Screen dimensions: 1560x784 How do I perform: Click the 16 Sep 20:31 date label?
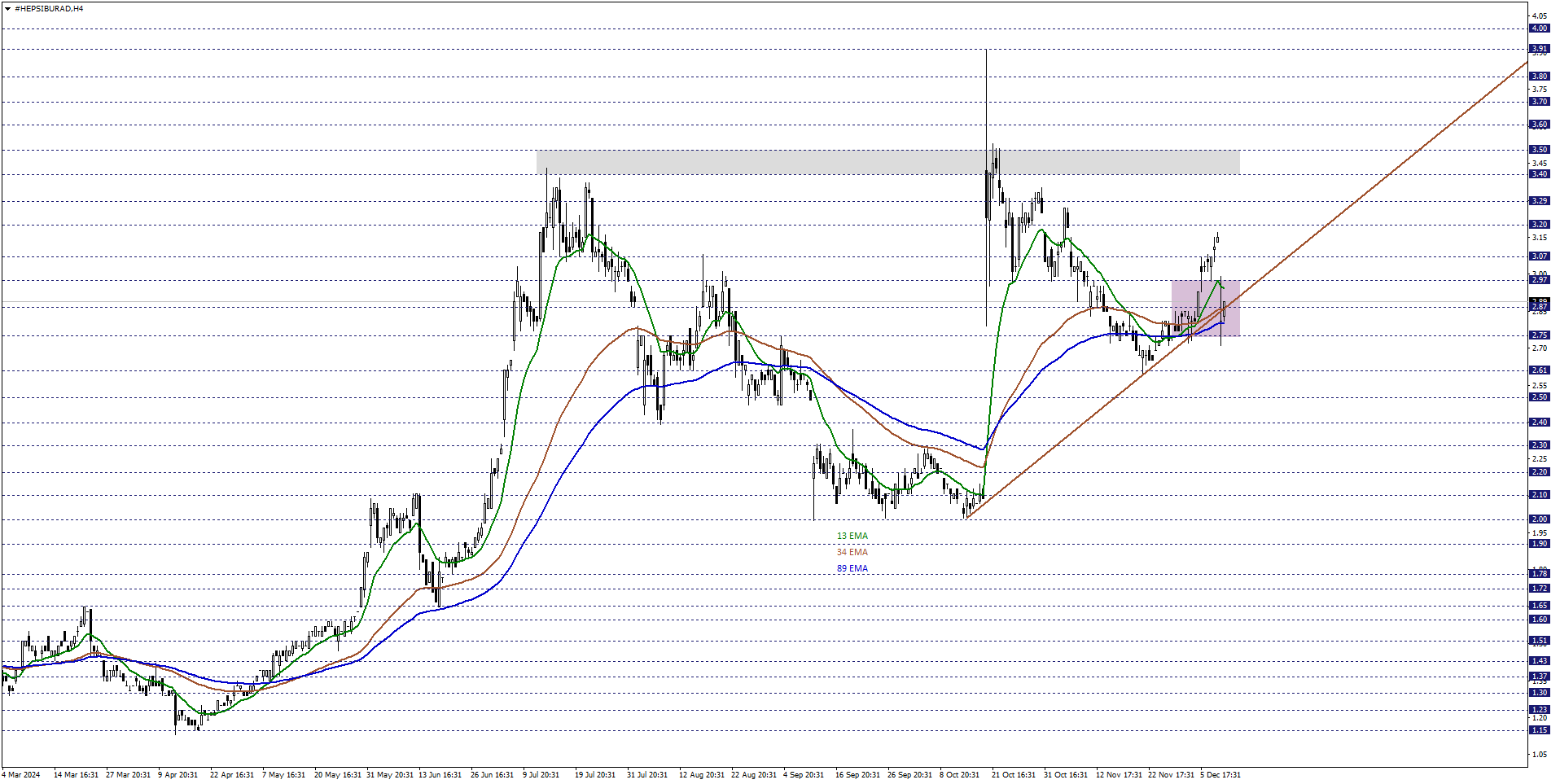[857, 775]
